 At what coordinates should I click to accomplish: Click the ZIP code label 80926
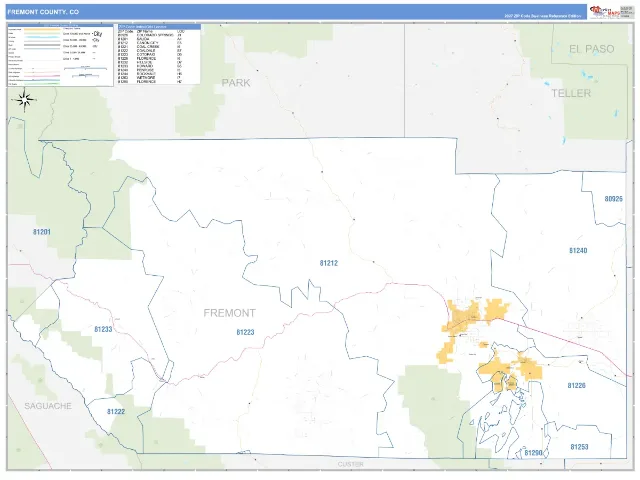click(613, 199)
